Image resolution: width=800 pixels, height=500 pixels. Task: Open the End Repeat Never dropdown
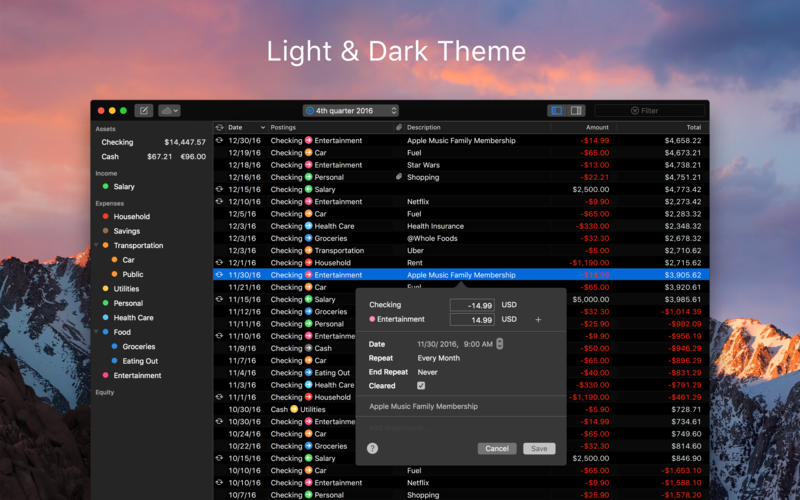[x=428, y=372]
